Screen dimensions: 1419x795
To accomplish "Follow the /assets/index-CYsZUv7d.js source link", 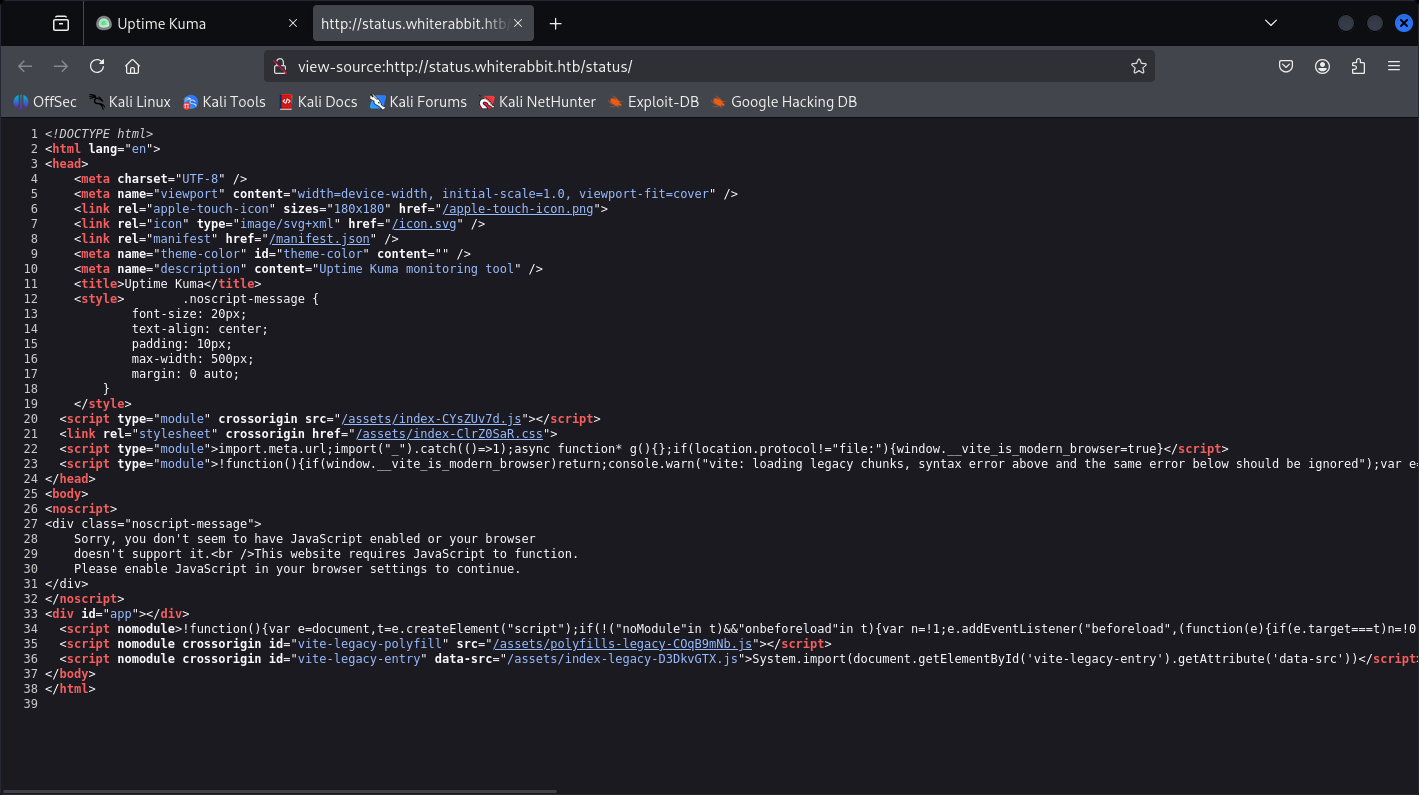I will 432,419.
